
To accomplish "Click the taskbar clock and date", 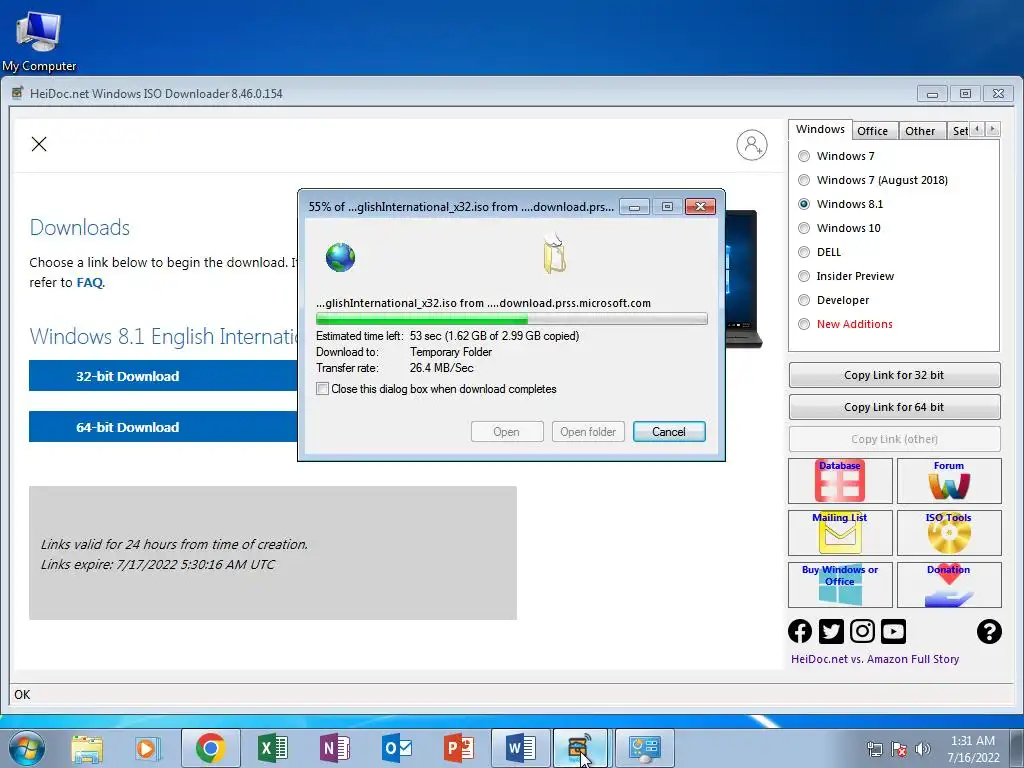I will (973, 749).
